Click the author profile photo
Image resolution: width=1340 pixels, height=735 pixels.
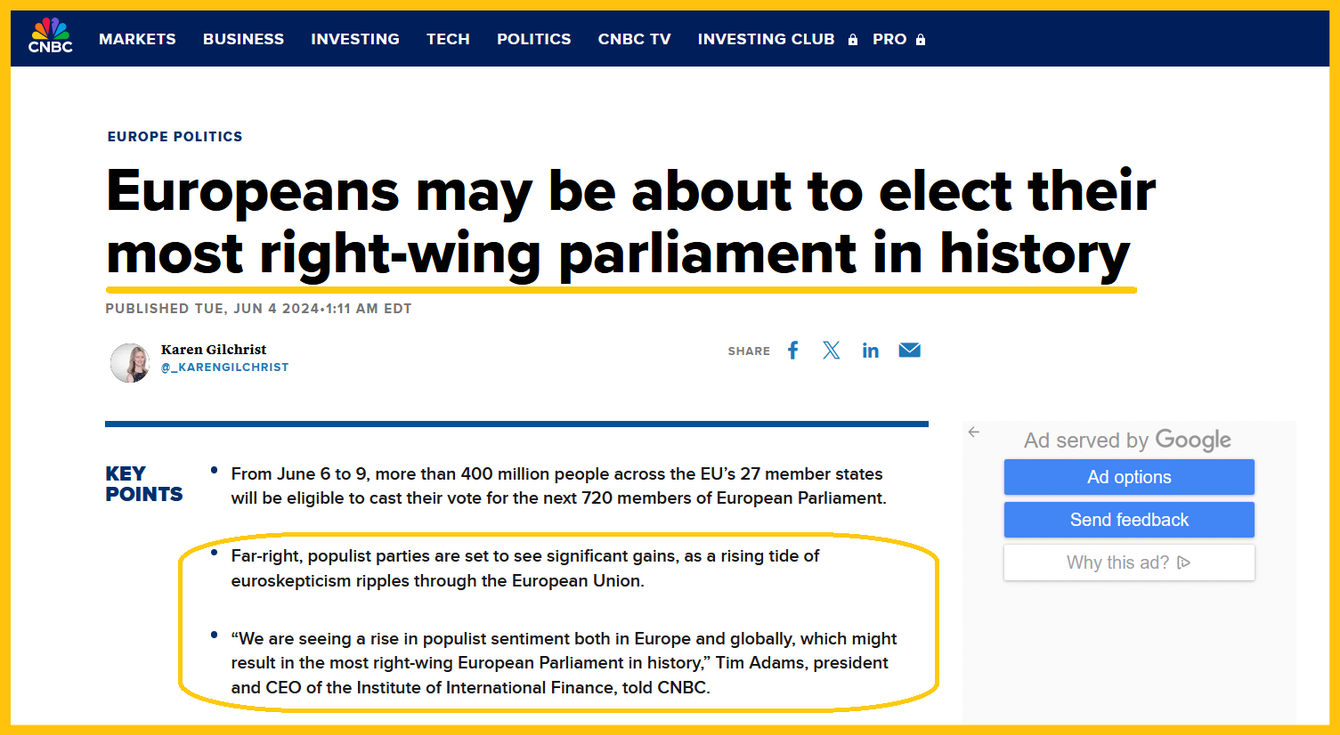point(130,362)
